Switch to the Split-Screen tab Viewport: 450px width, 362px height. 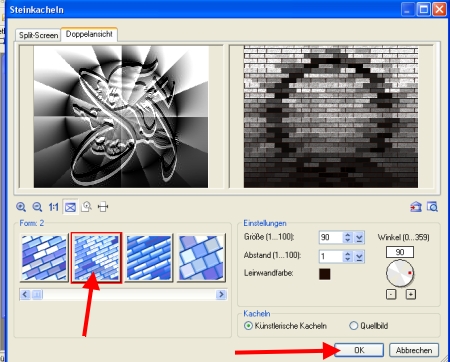(38, 35)
